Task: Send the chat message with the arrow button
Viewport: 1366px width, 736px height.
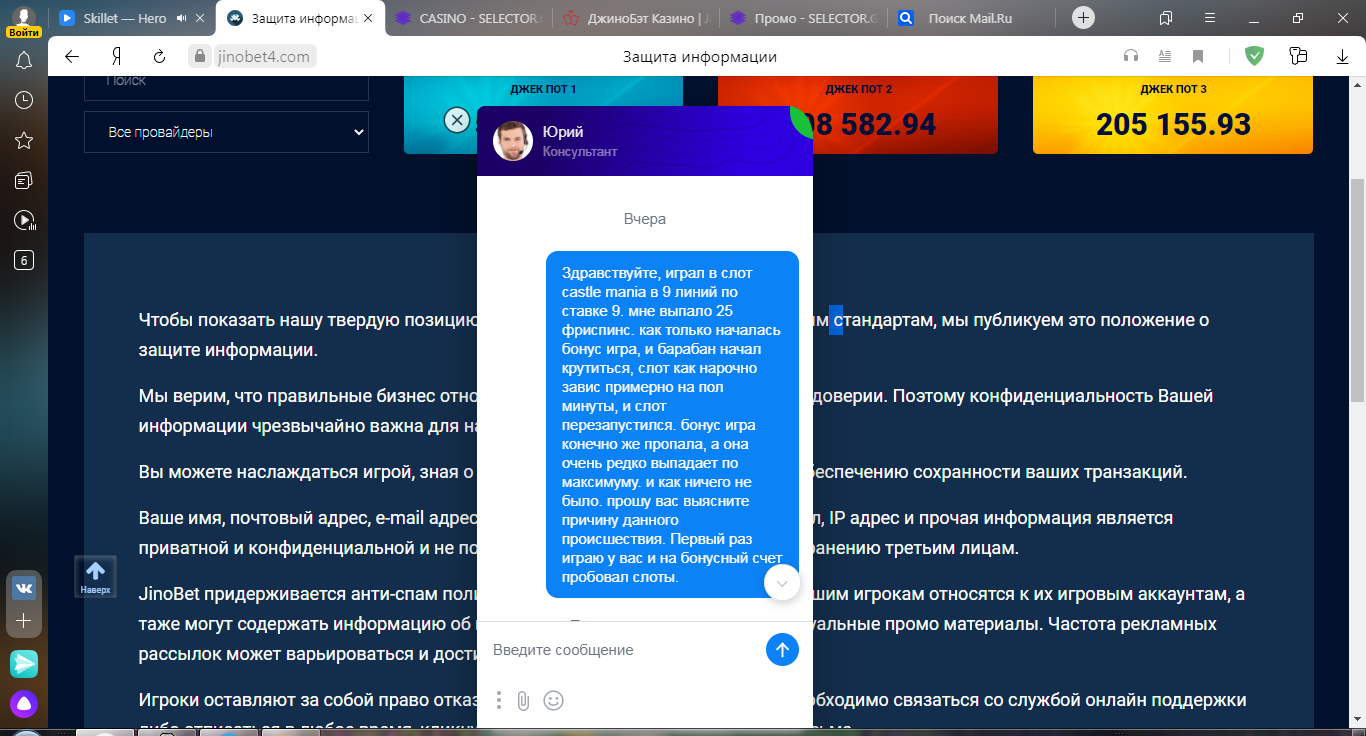Action: pyautogui.click(x=782, y=649)
